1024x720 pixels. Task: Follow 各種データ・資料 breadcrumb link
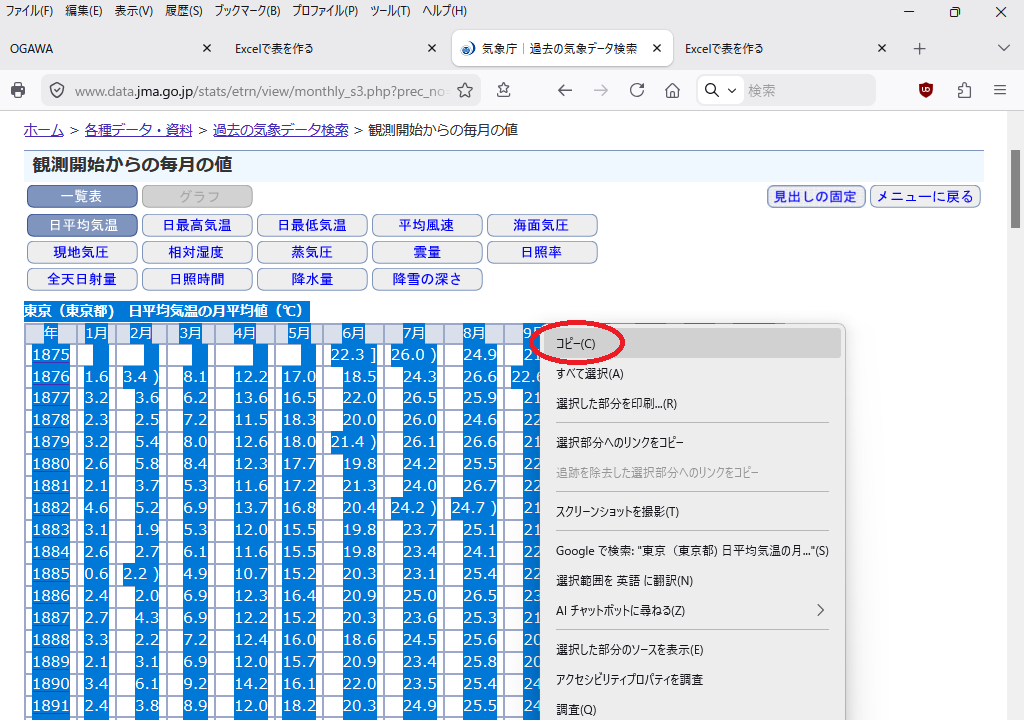point(138,130)
